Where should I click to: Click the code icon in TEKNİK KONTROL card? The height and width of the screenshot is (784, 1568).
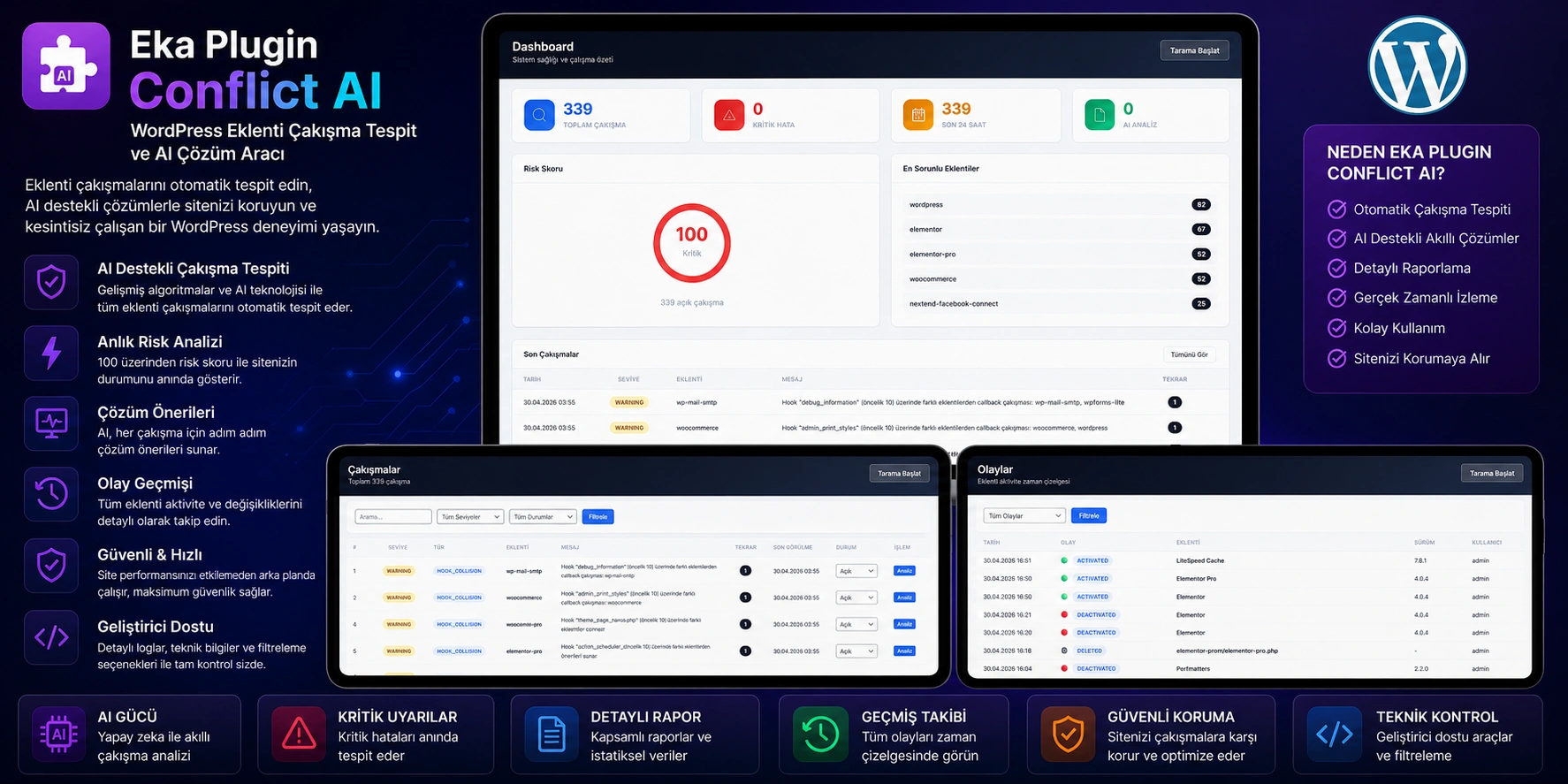(x=1335, y=734)
